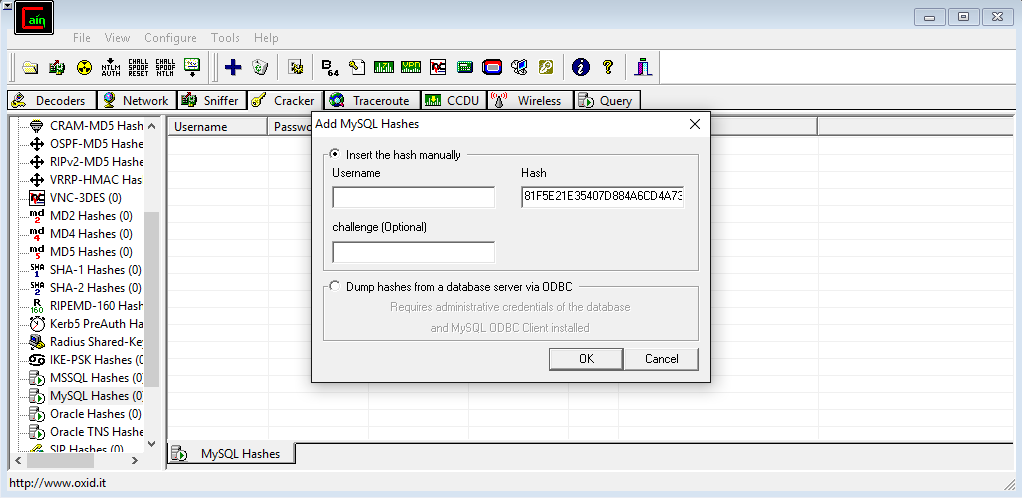Open the View menu
Viewport: 1022px width, 498px height.
[x=117, y=38]
